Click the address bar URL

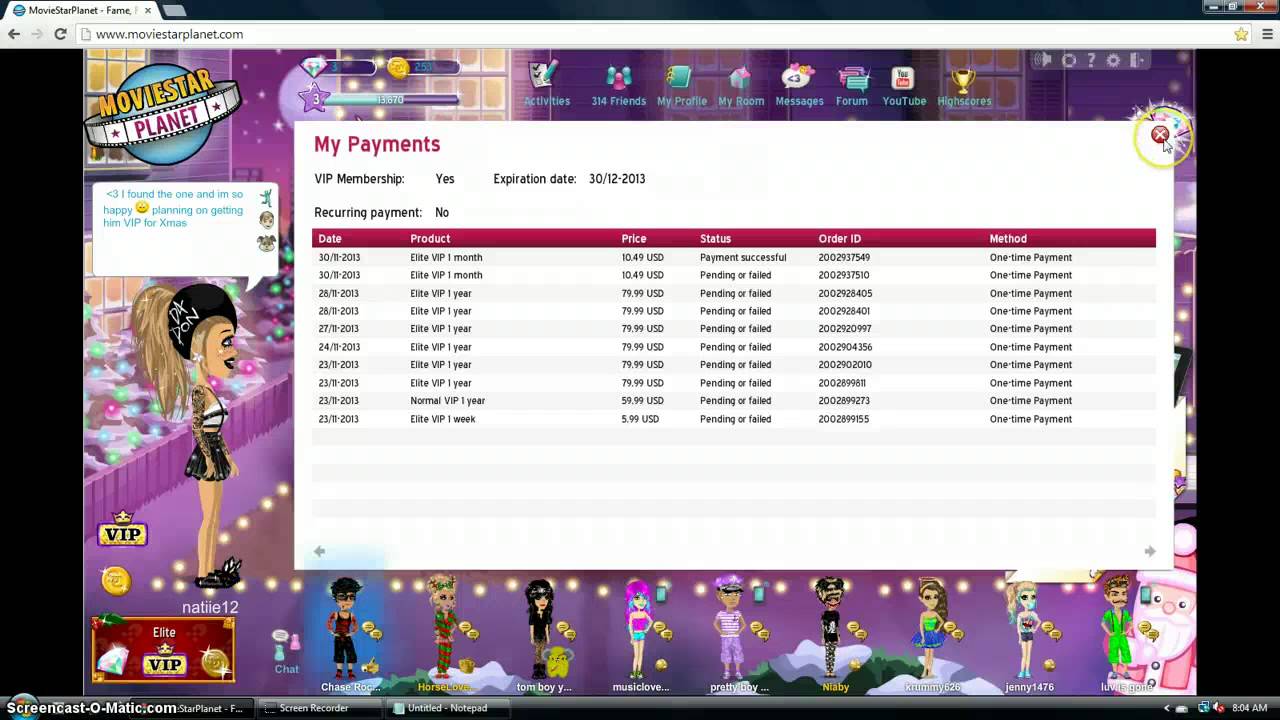pyautogui.click(x=169, y=34)
